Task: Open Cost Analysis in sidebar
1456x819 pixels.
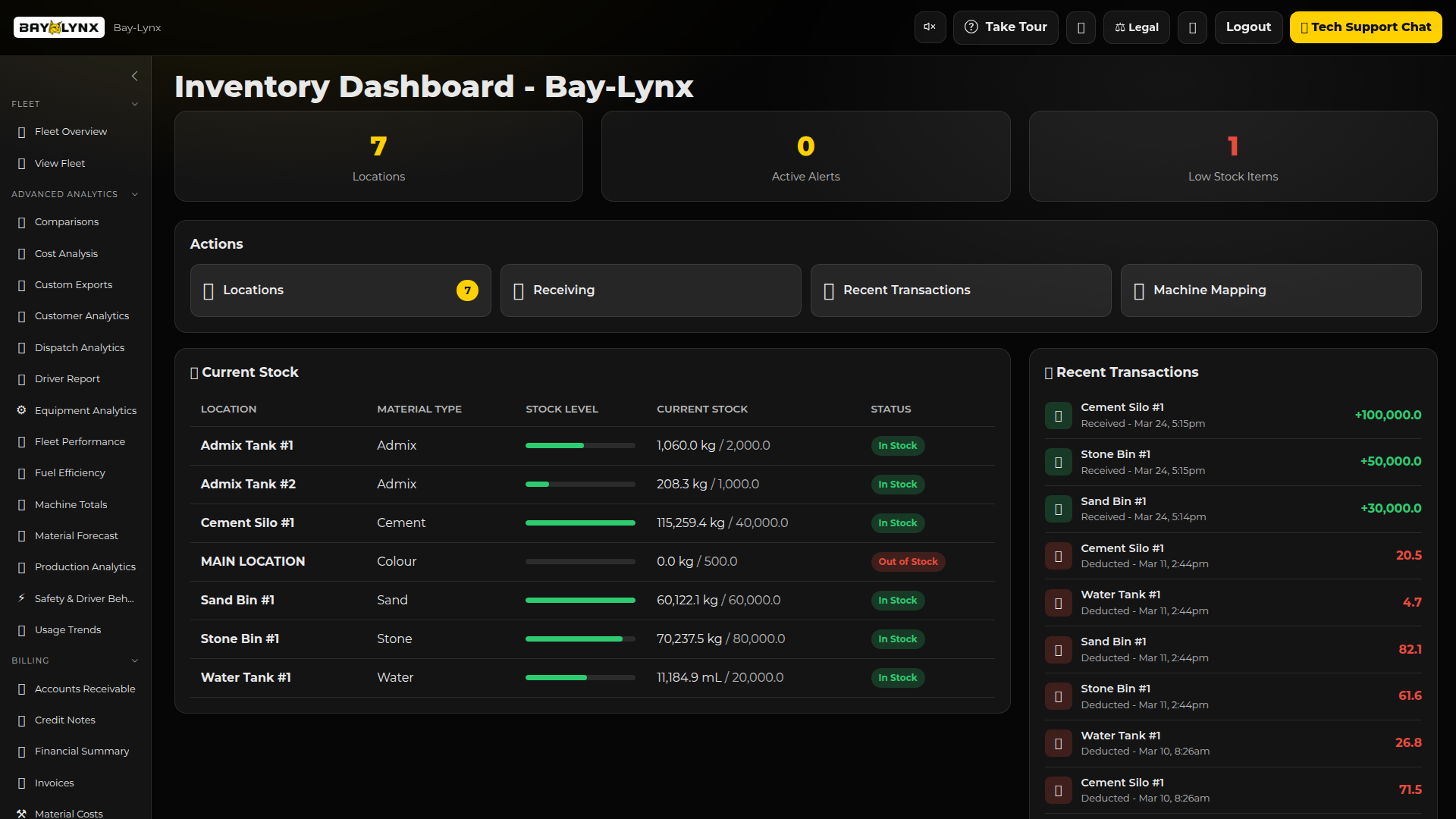Action: click(x=66, y=253)
